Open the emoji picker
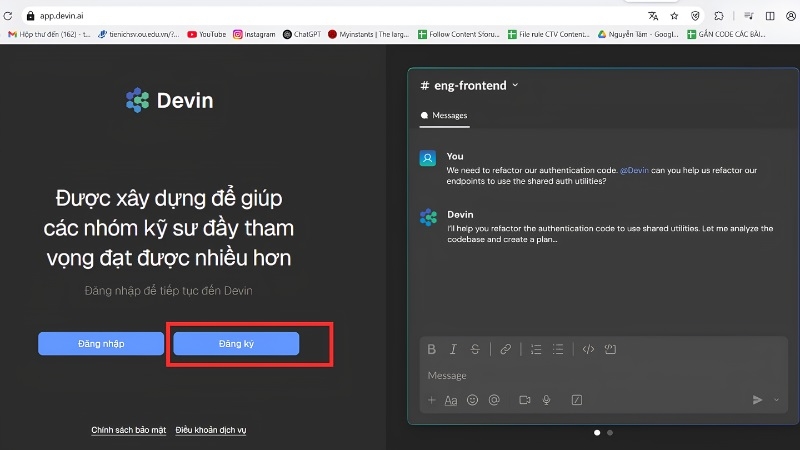The image size is (800, 450). [472, 400]
